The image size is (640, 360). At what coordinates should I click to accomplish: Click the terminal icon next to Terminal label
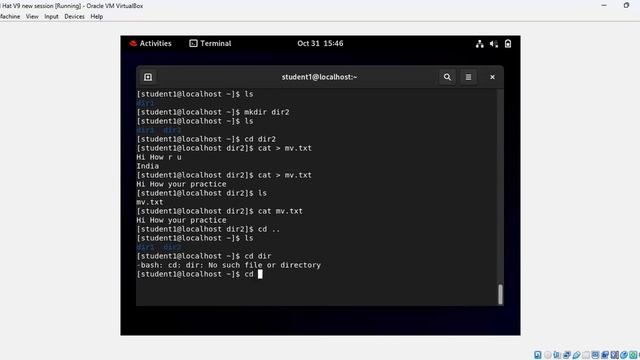click(x=193, y=43)
